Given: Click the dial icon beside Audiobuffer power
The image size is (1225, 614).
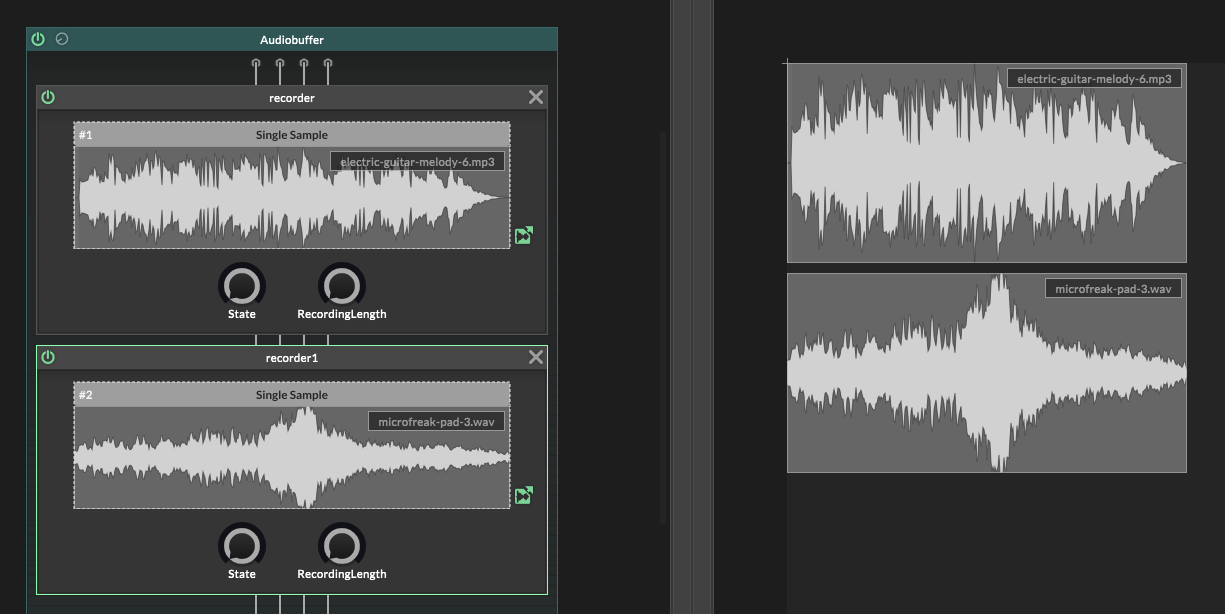Looking at the screenshot, I should click(62, 39).
